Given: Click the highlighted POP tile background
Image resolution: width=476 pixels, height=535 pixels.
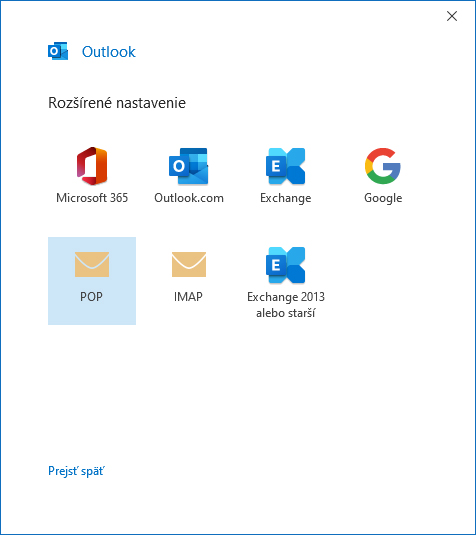Looking at the screenshot, I should [92, 281].
